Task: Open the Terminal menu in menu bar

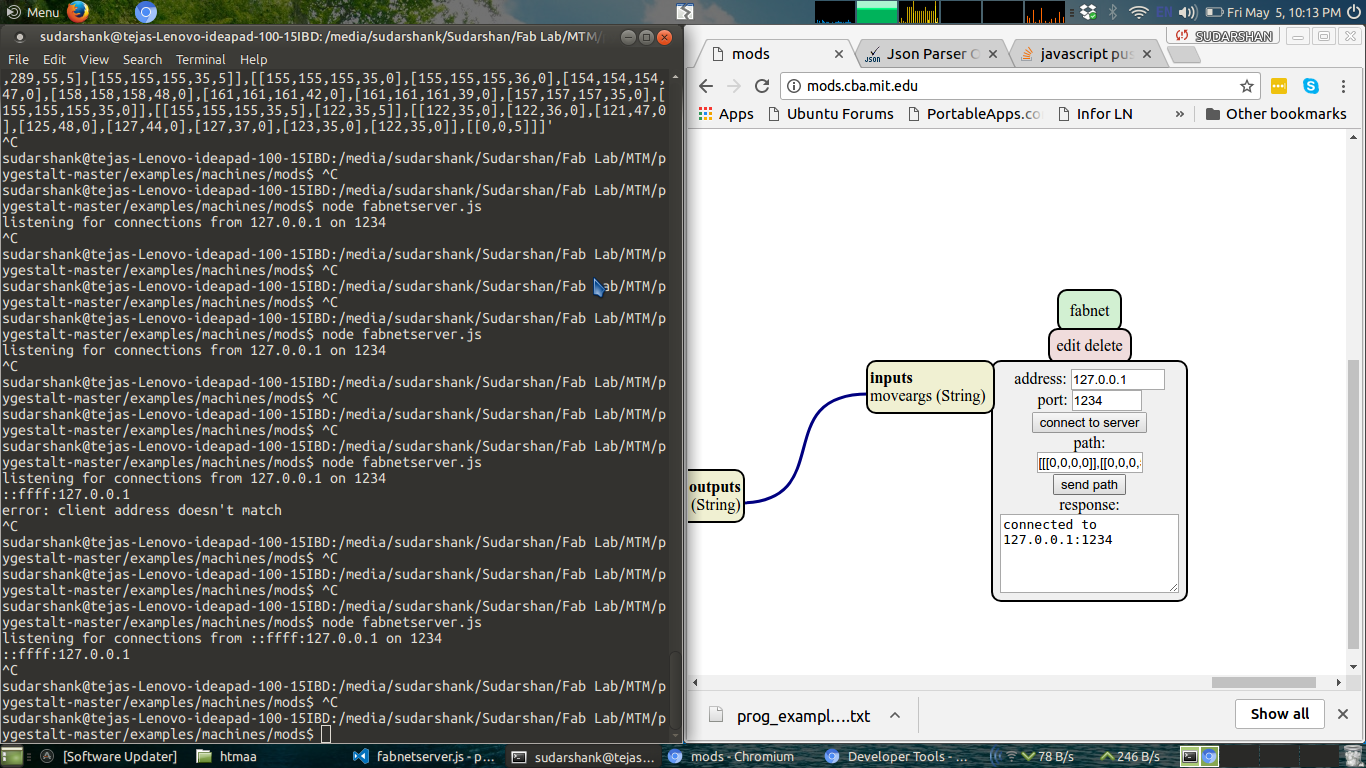Action: [x=201, y=60]
